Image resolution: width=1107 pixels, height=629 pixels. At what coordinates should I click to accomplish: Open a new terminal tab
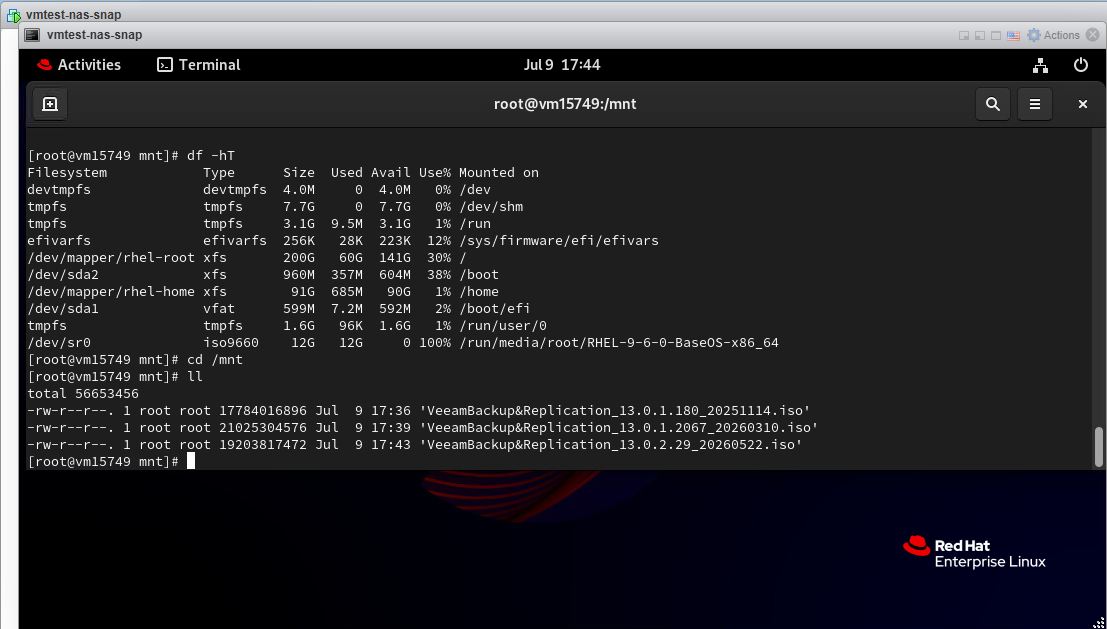(x=50, y=104)
